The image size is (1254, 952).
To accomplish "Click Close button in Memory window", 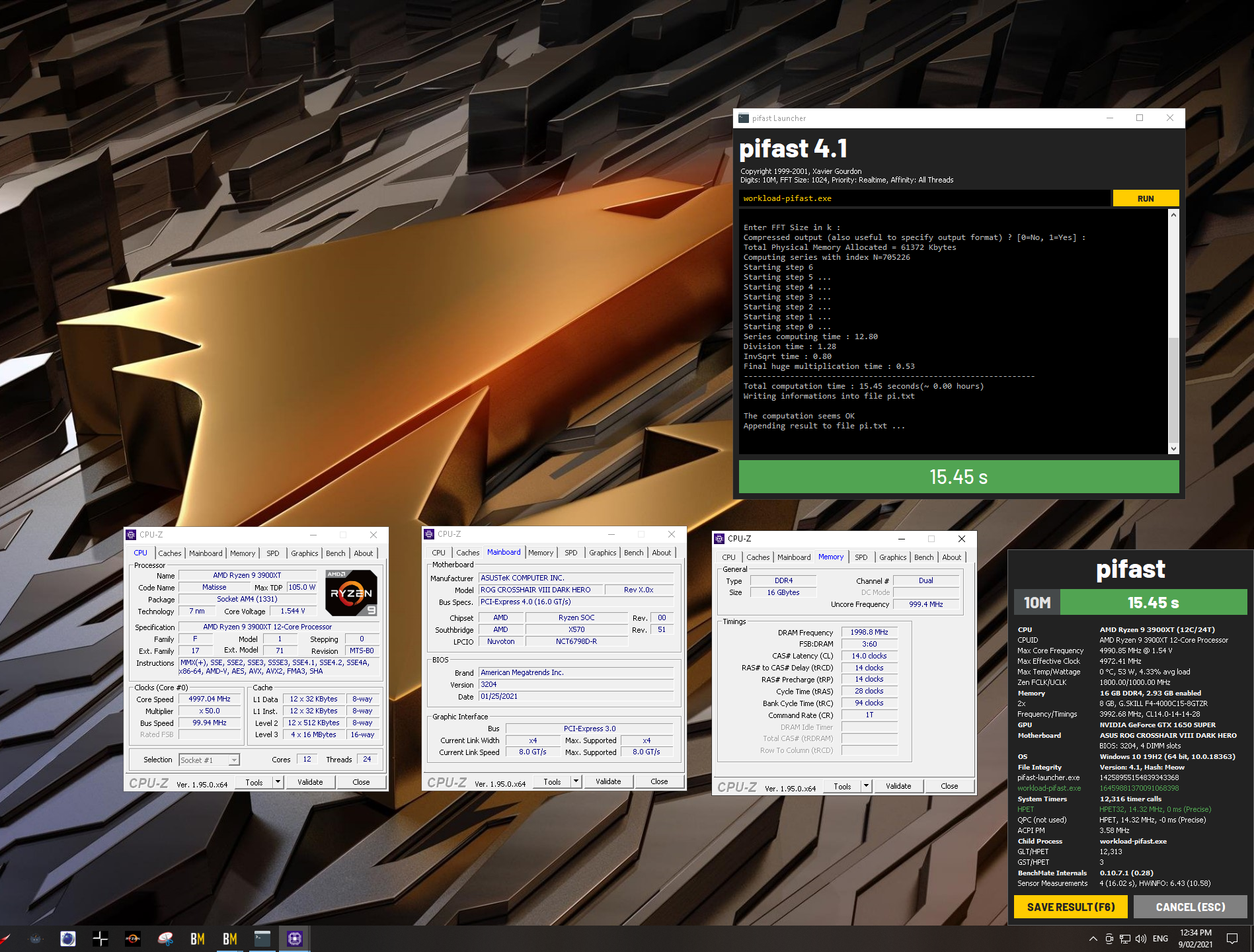I will coord(949,786).
